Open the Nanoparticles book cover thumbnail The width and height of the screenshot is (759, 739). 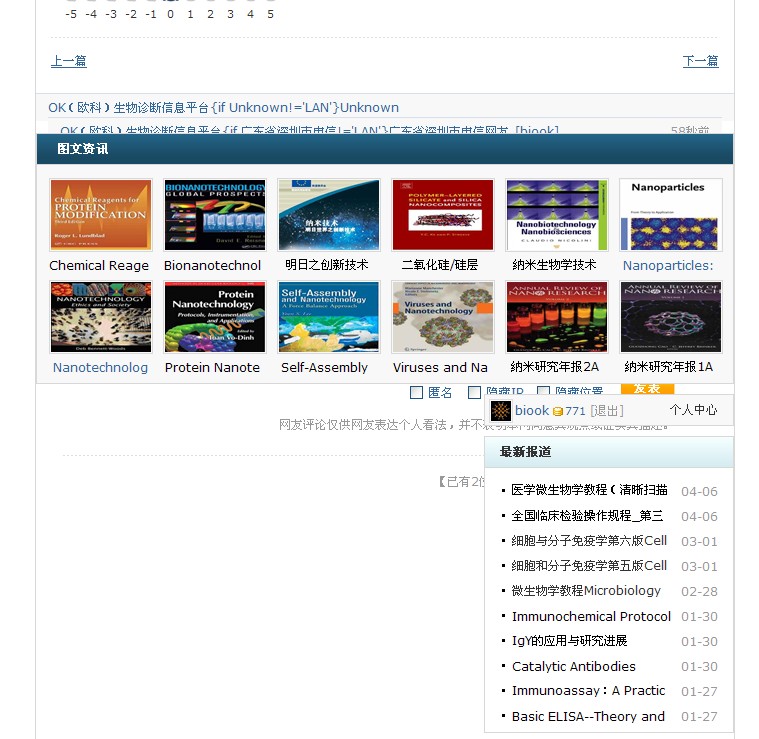[671, 215]
